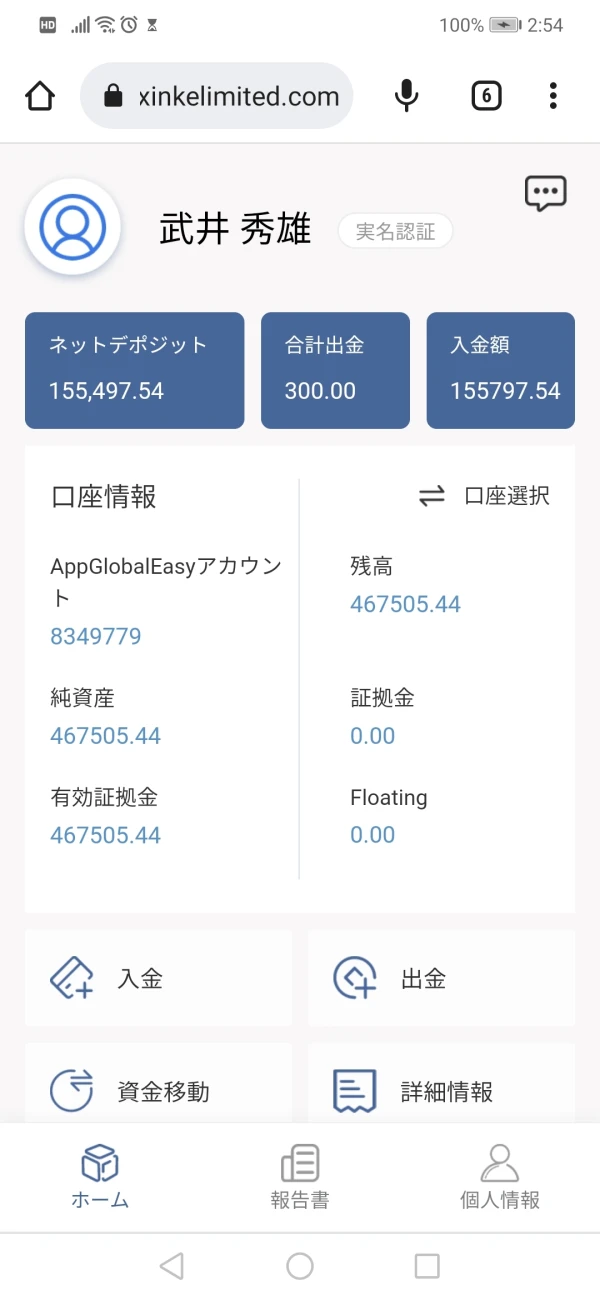Switch to the 個人情報 tab
The image size is (600, 1300).
(x=500, y=1177)
